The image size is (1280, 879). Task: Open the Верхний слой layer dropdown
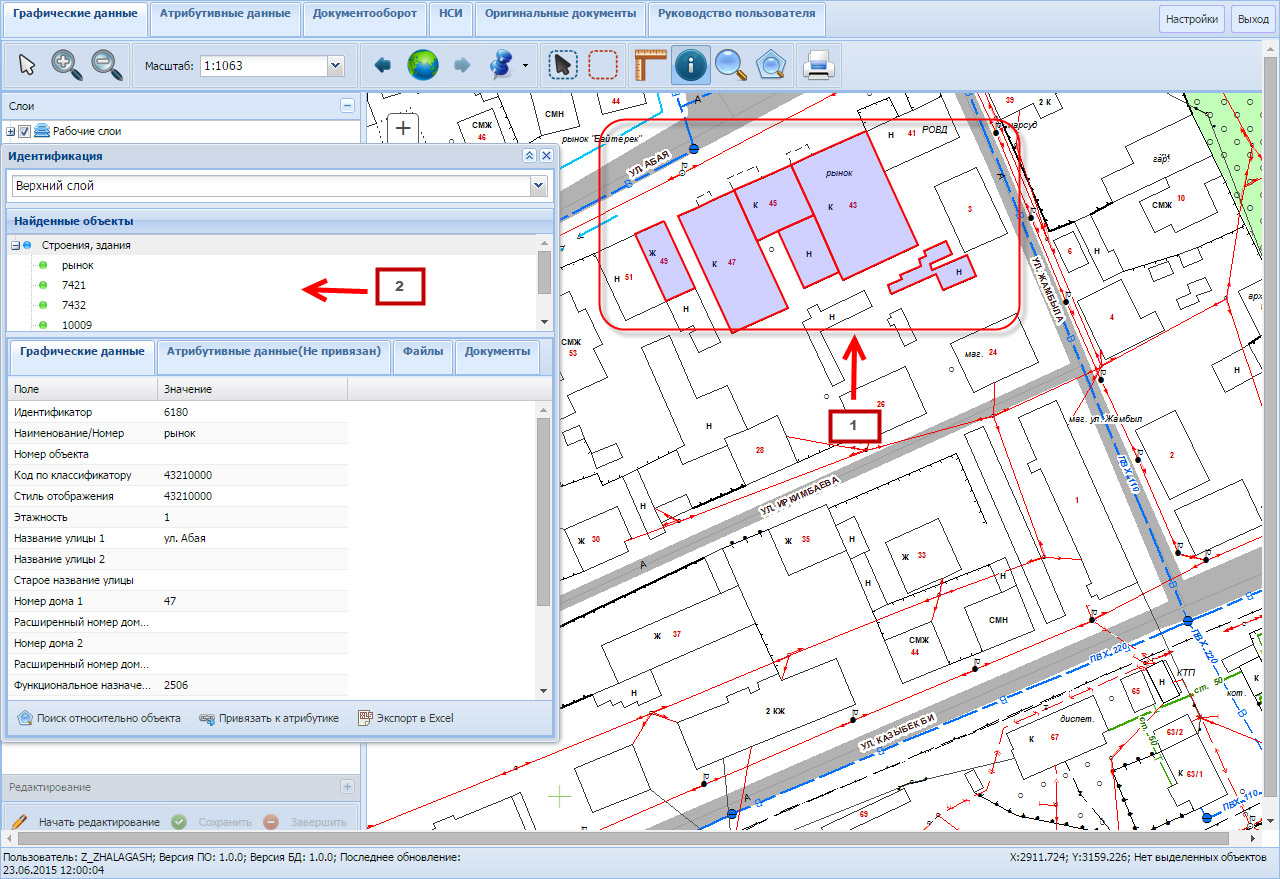click(539, 186)
